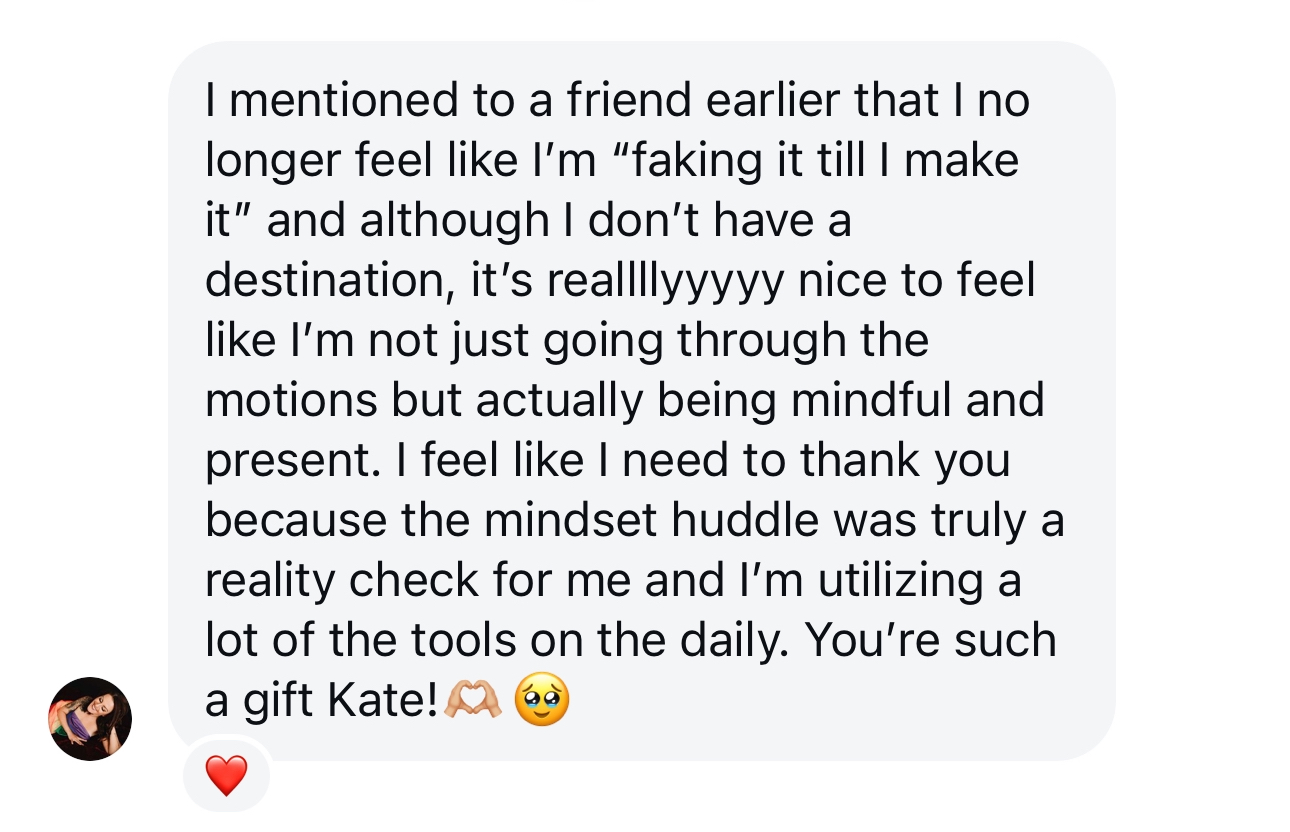Click the word "mindful" in the message

click(x=857, y=401)
